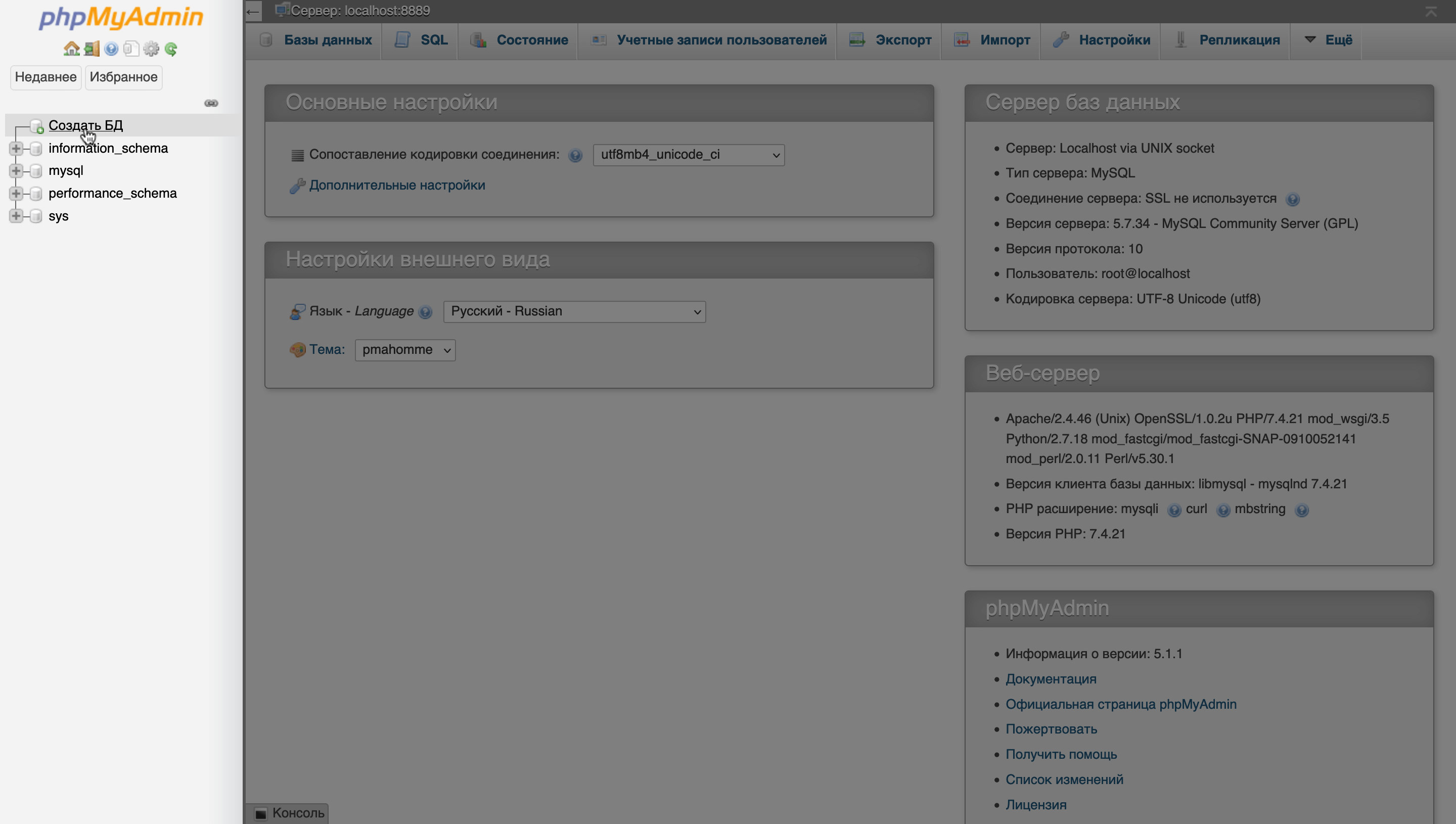The image size is (1456, 824).
Task: Open the Русский - Russian language dropdown
Action: tap(574, 312)
